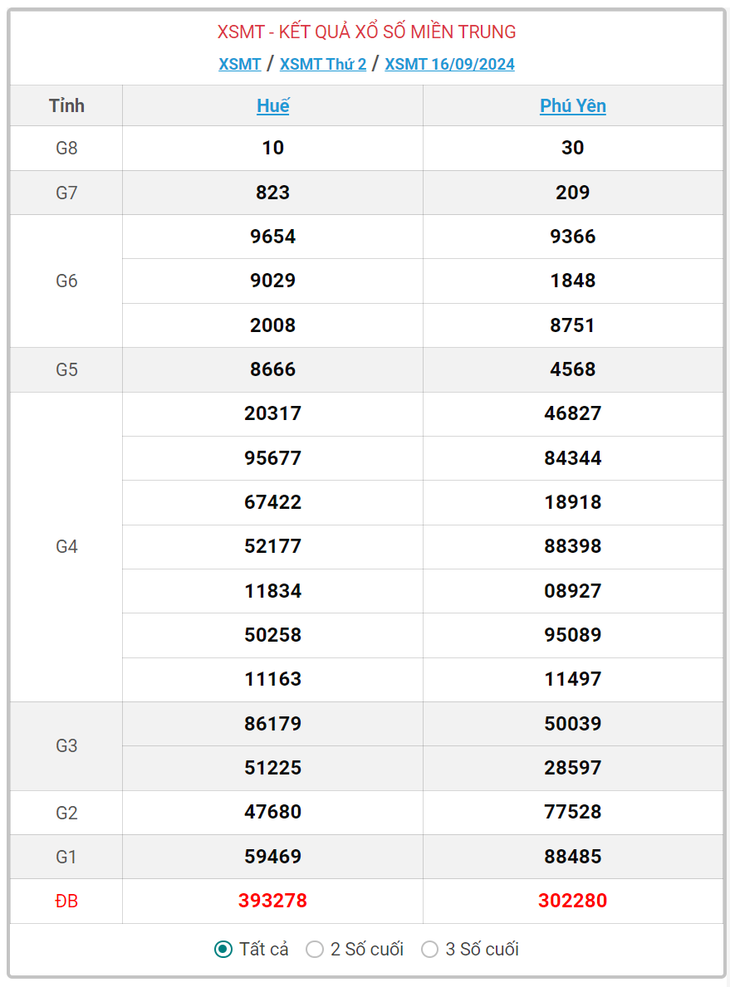Click the Huế G1 number 59469
This screenshot has width=730, height=987.
click(272, 857)
